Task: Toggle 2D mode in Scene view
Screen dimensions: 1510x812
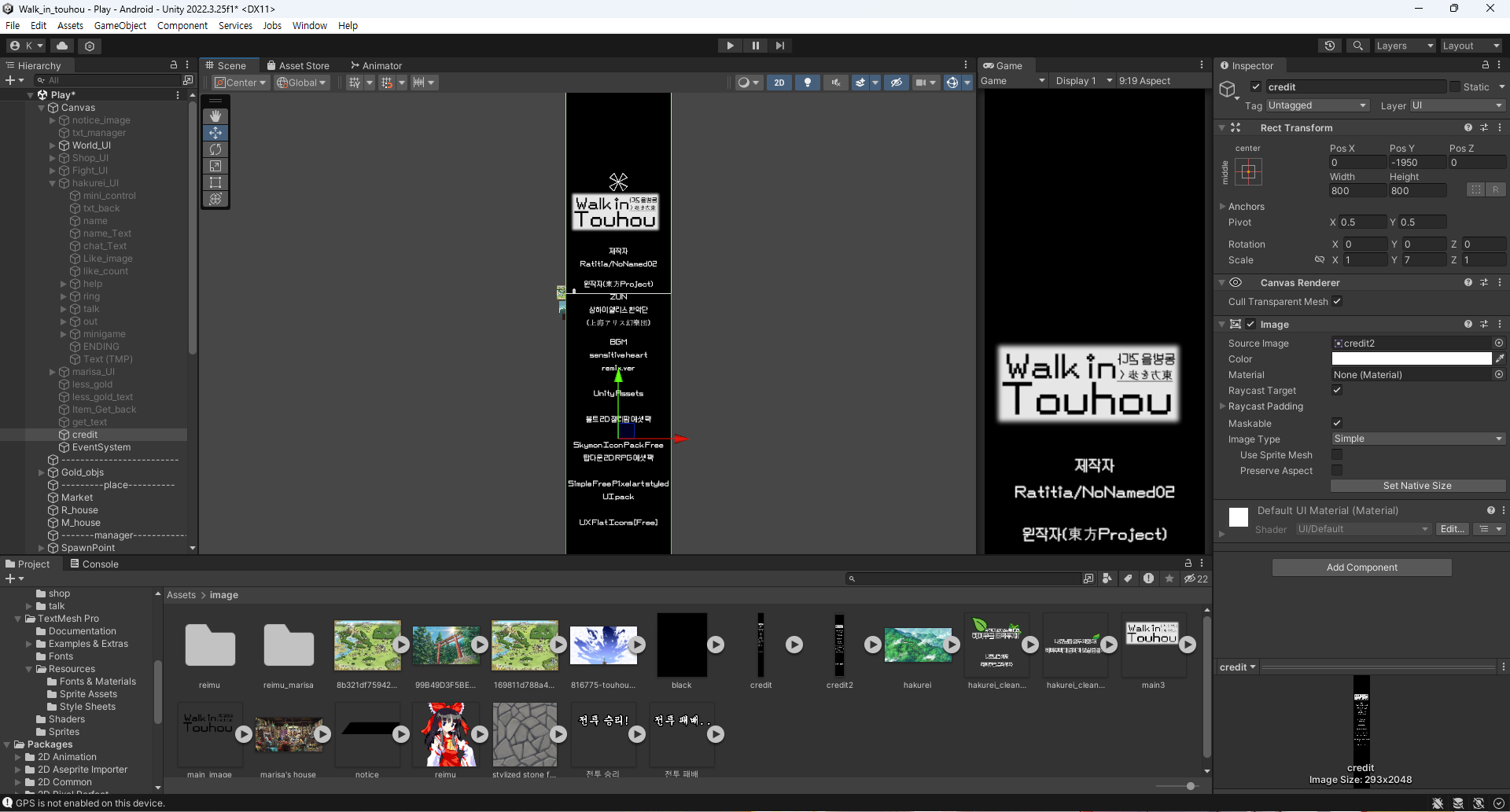Action: (x=779, y=83)
